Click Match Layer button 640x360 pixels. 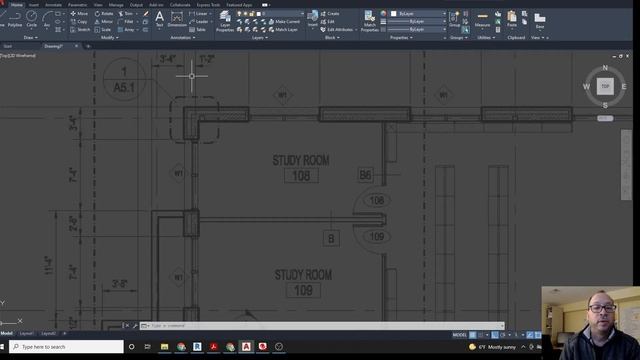coord(283,30)
